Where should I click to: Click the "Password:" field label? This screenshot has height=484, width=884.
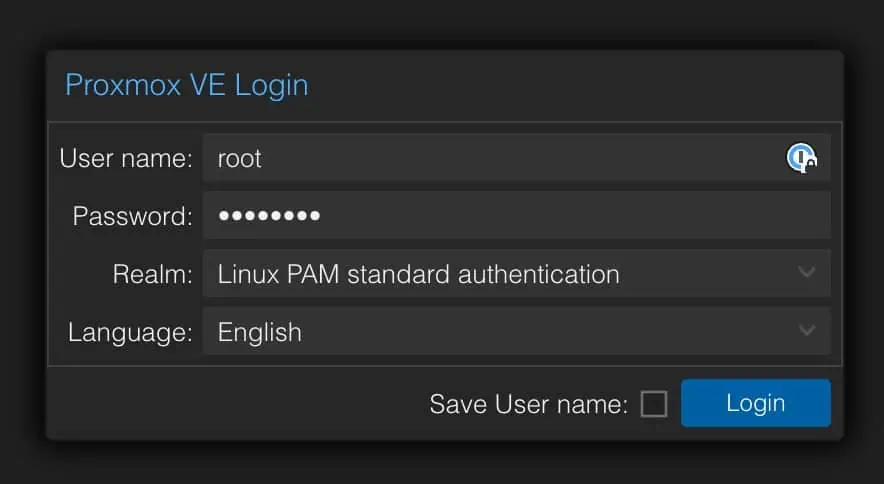pos(132,216)
